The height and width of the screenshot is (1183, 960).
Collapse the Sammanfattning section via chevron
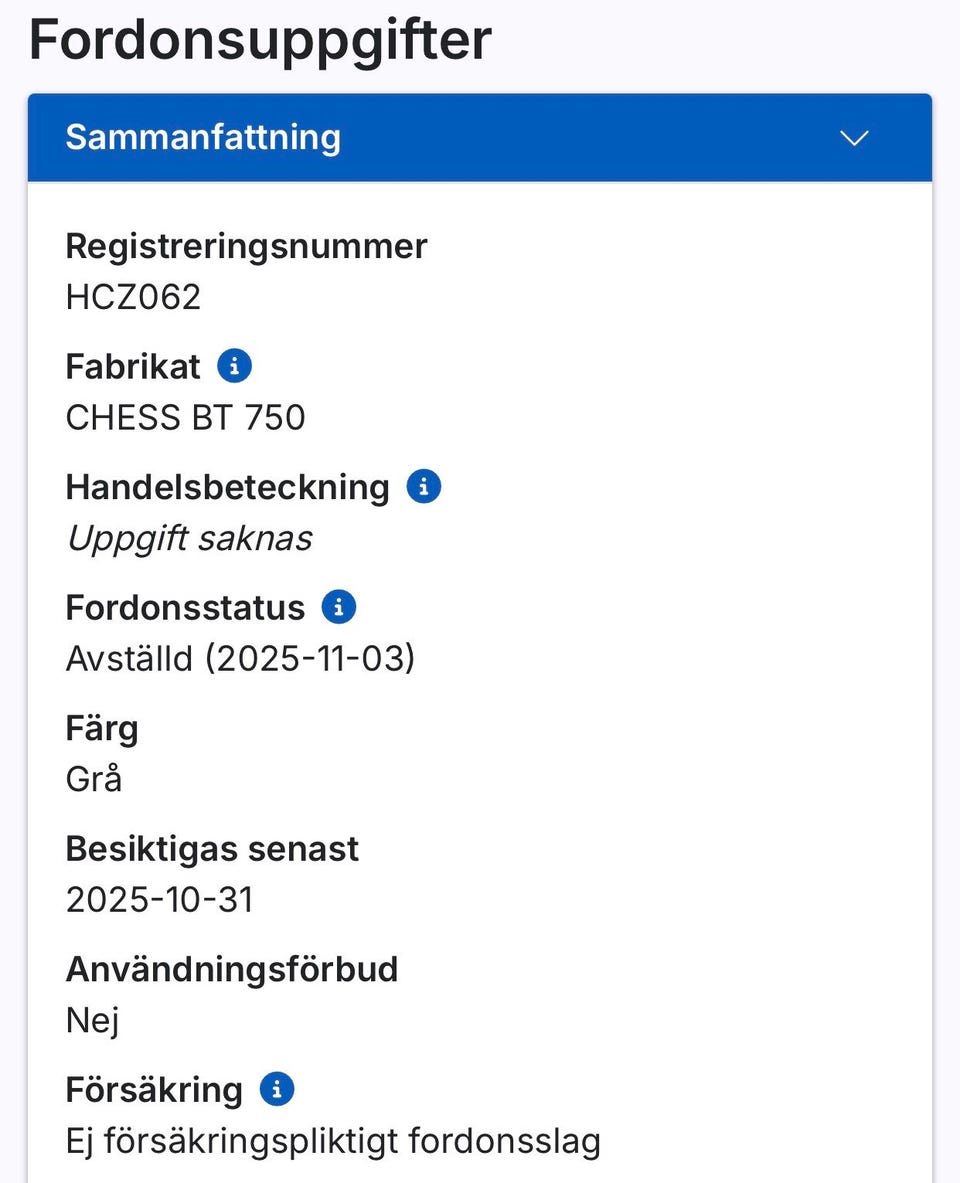854,138
